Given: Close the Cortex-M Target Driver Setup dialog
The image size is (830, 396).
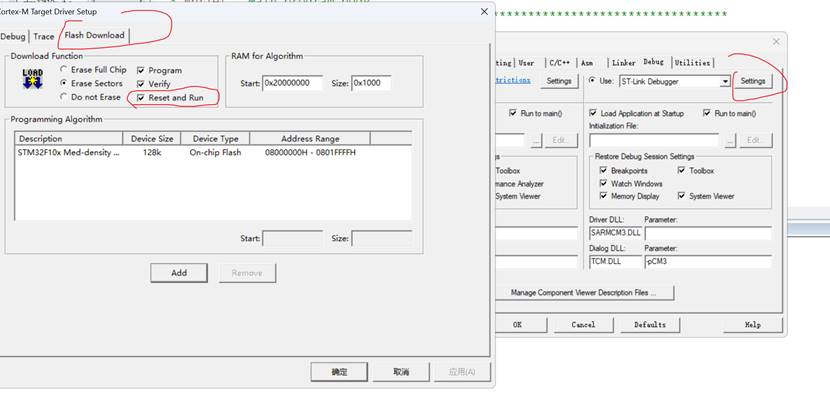Looking at the screenshot, I should (484, 12).
